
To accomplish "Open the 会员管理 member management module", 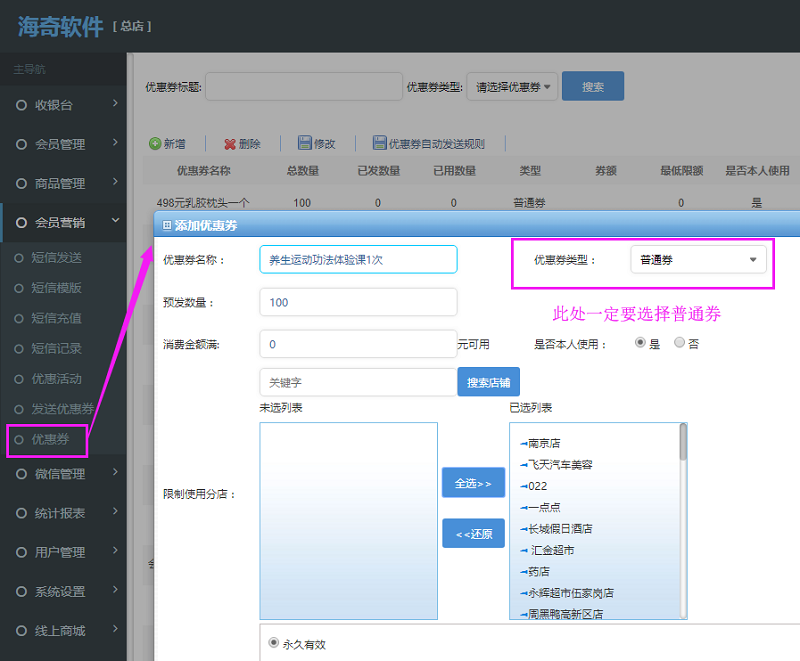I will [x=60, y=143].
